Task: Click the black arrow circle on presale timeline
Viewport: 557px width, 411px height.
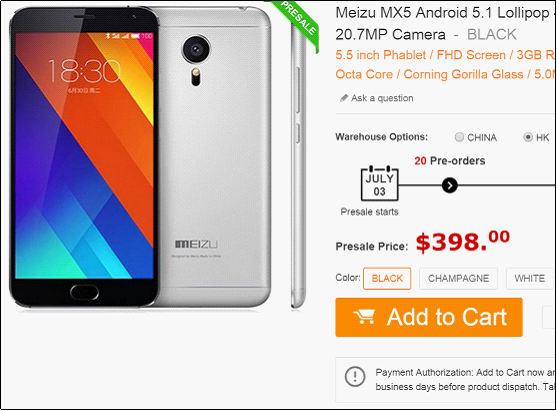Action: [x=450, y=185]
